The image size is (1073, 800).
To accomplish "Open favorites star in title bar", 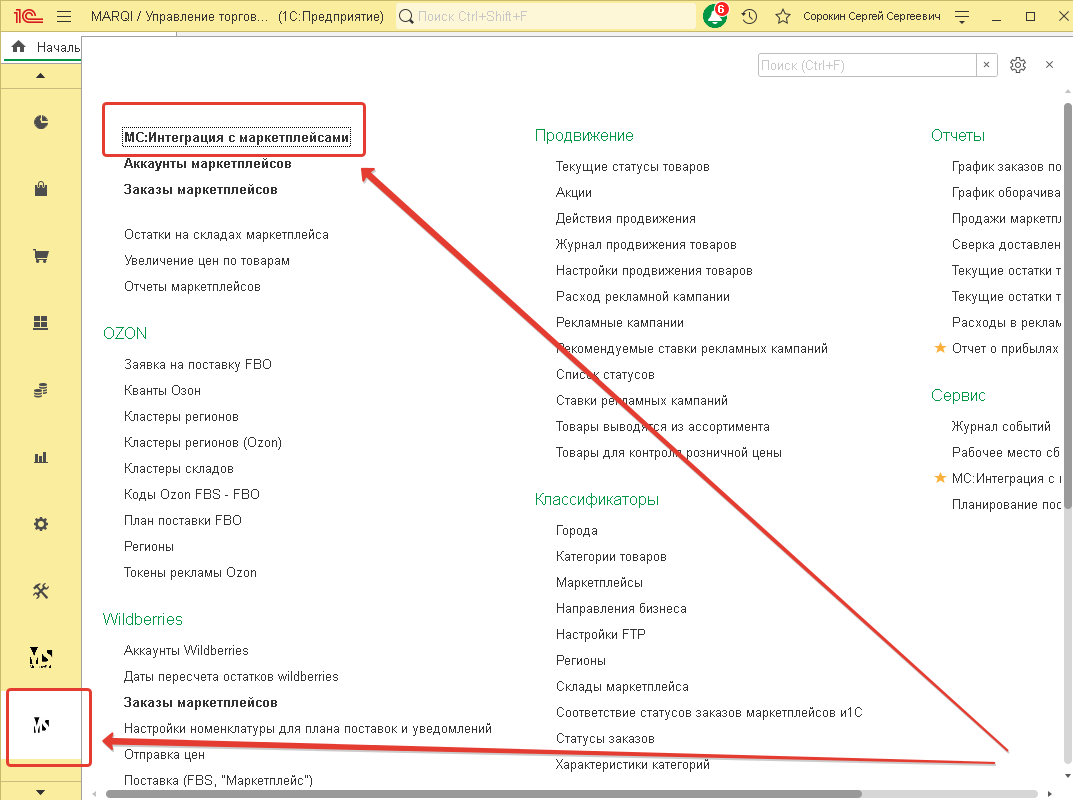I will click(x=783, y=16).
